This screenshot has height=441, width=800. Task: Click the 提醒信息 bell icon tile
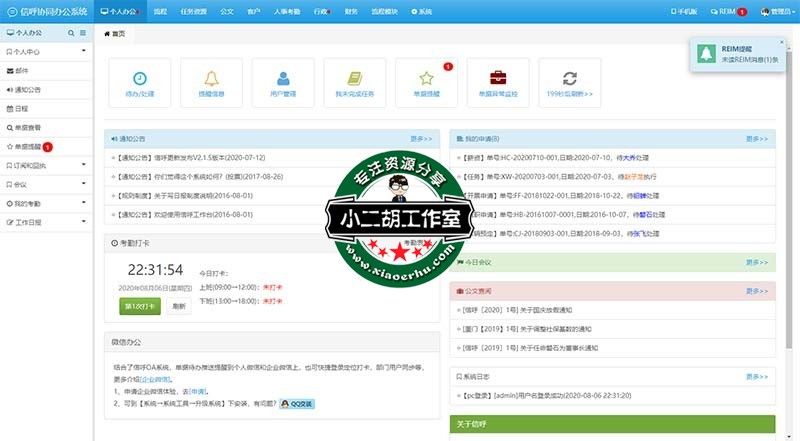click(x=211, y=84)
